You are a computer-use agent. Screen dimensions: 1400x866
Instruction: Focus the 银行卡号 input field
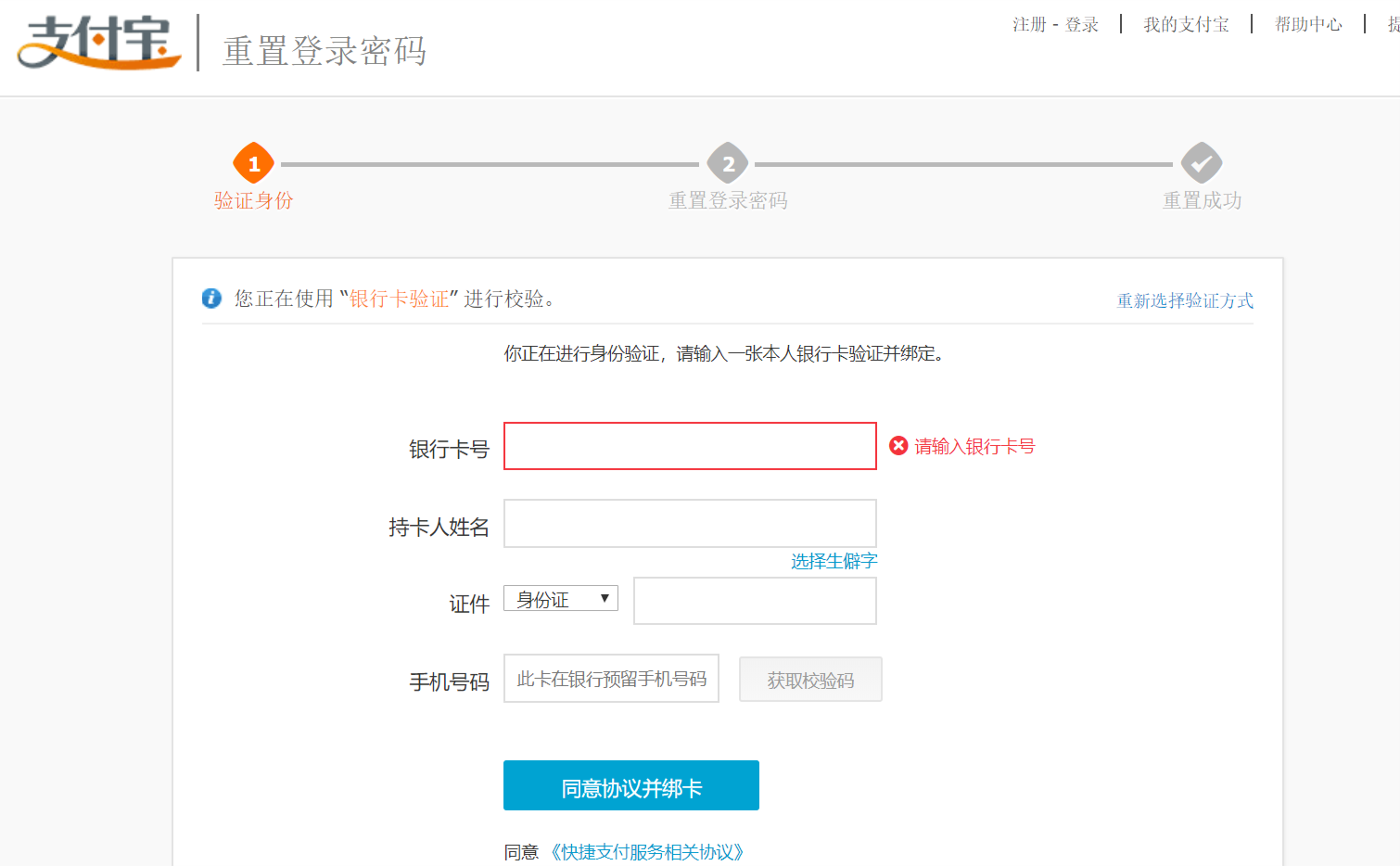(690, 446)
